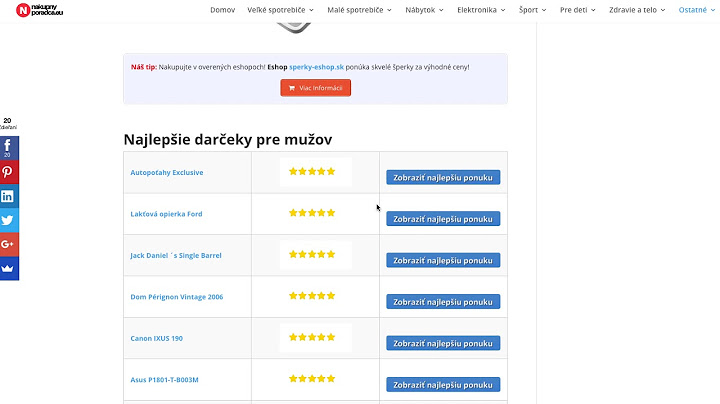Expand Šport dropdown menu
The image size is (720, 404).
pos(532,10)
